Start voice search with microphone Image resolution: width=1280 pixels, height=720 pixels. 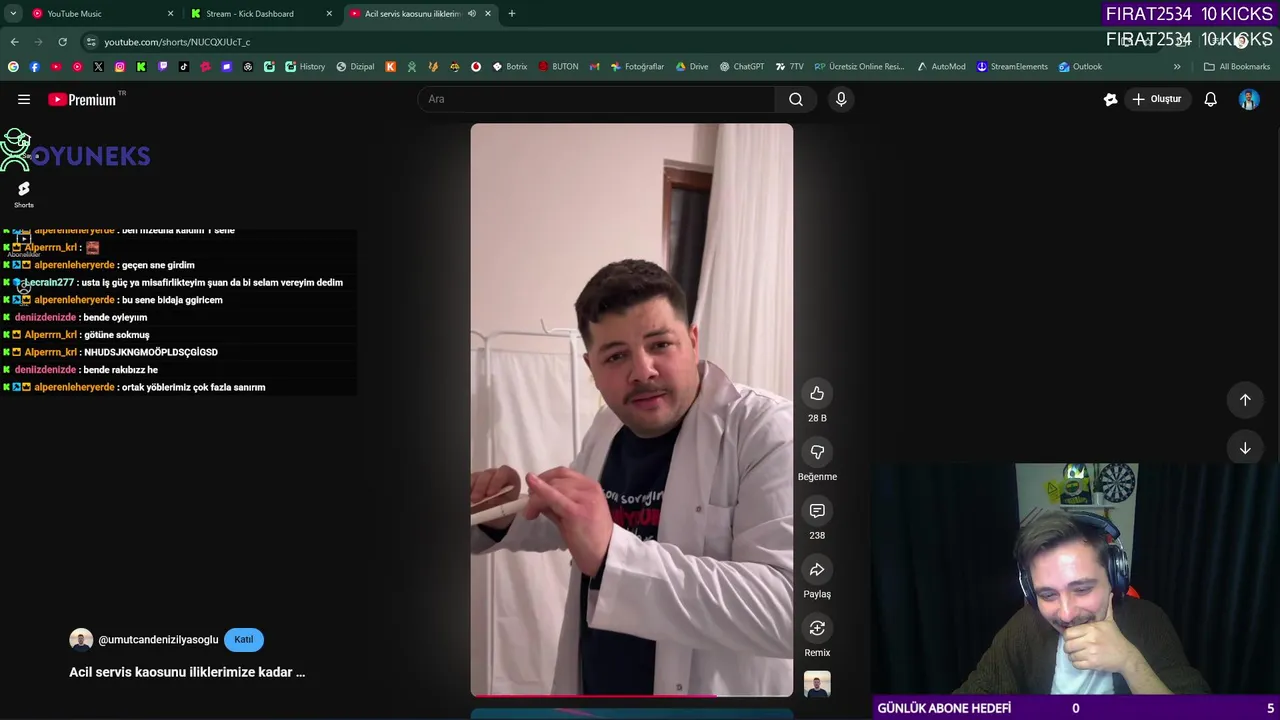click(x=841, y=99)
